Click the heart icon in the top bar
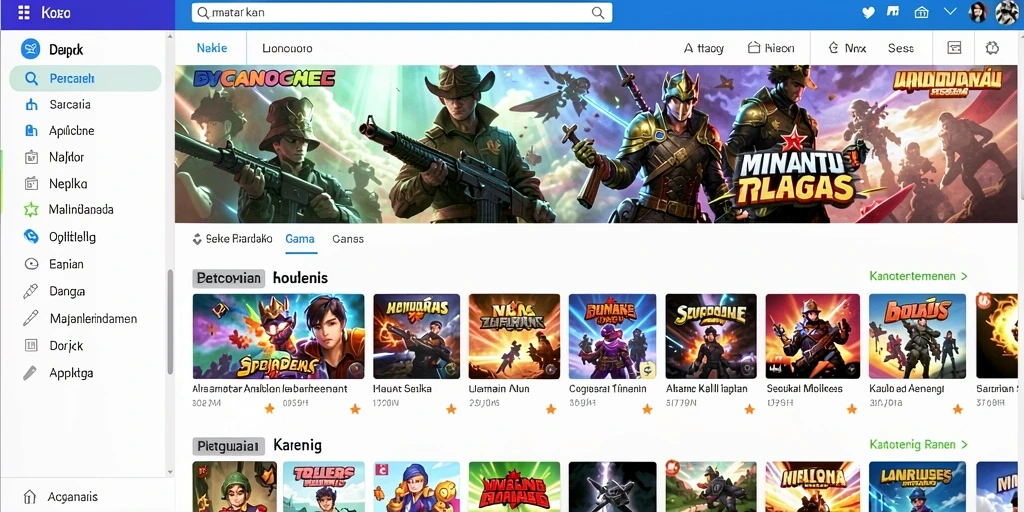Image resolution: width=1024 pixels, height=512 pixels. (868, 12)
